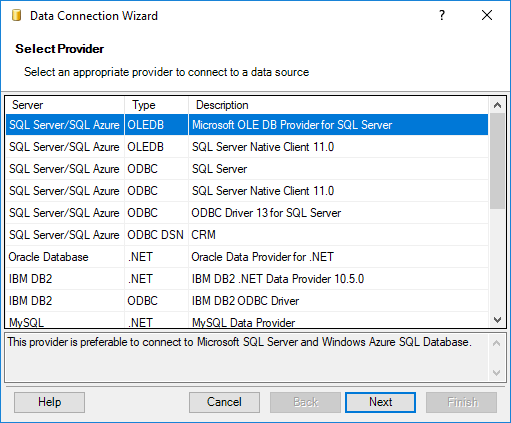
Task: Select the ODBC SQL Server provider row
Action: pyautogui.click(x=247, y=169)
